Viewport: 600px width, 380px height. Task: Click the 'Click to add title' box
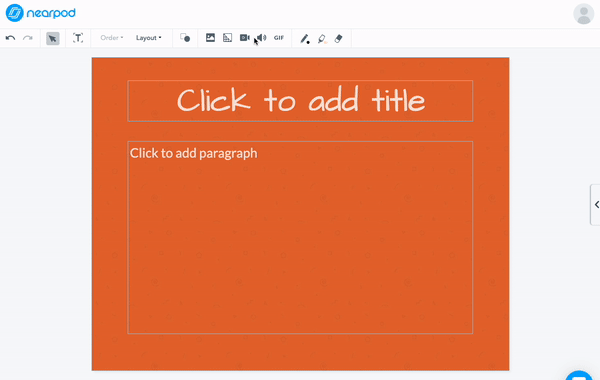click(300, 101)
